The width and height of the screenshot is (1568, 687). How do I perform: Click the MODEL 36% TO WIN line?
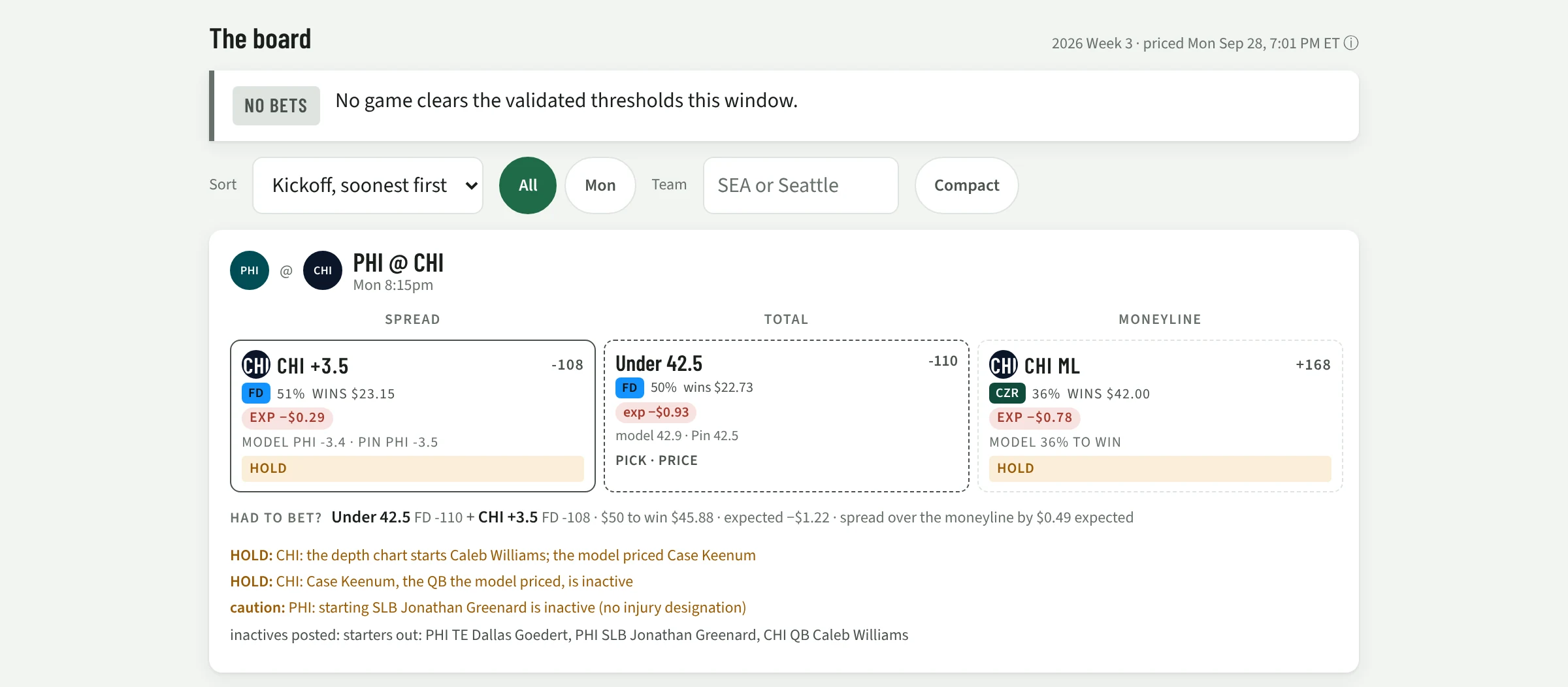(x=1055, y=443)
